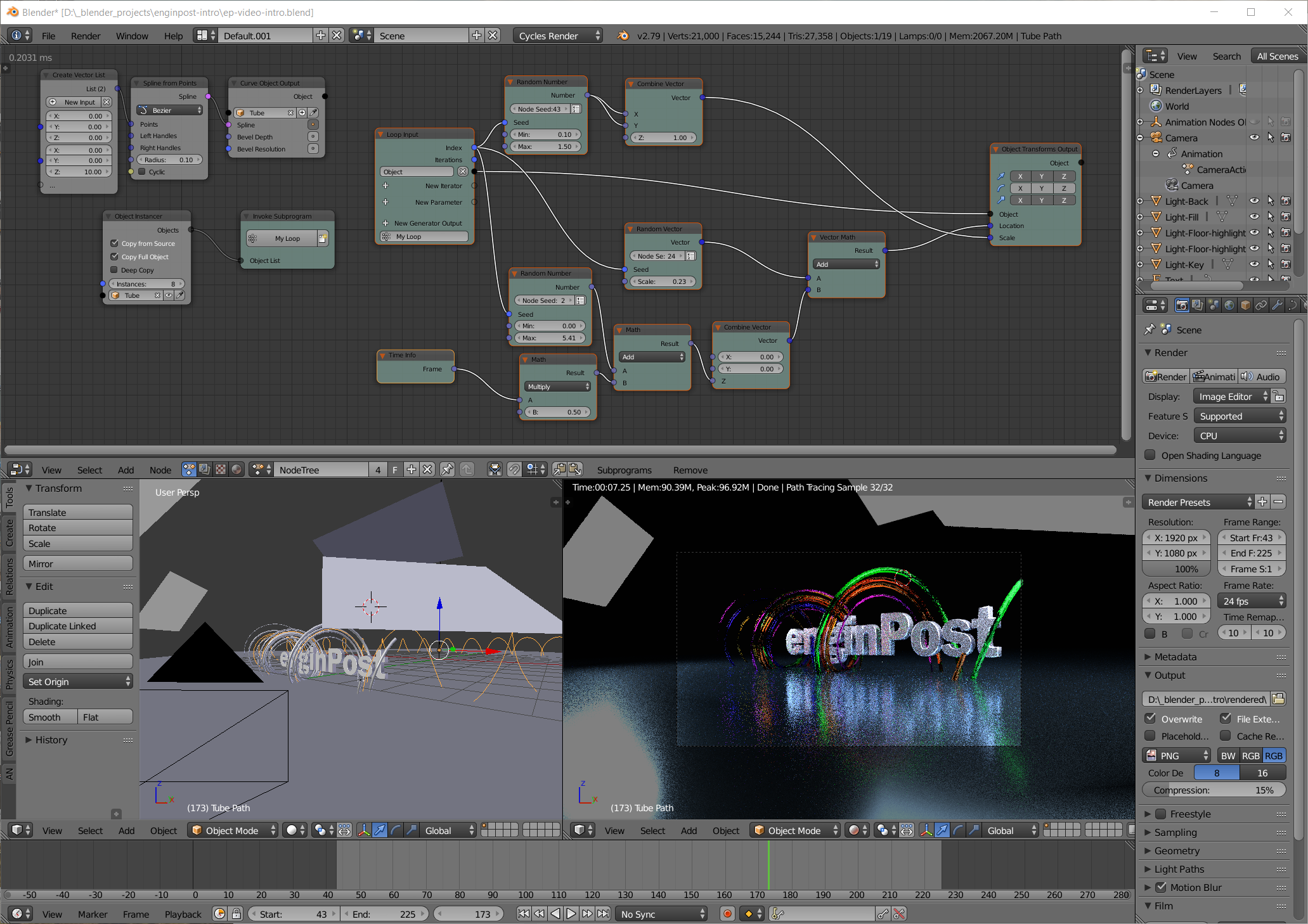1308x924 pixels.
Task: Jump to the last frame in timeline
Action: 604,913
